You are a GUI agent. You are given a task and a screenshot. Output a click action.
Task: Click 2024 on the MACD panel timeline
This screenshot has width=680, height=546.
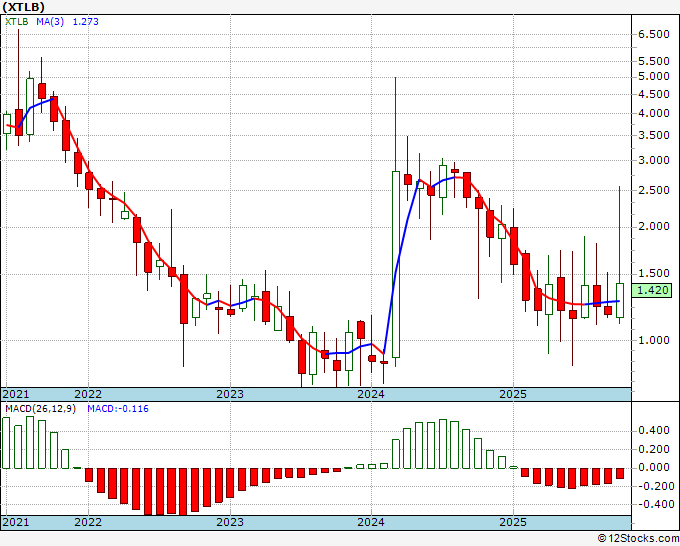pos(372,523)
